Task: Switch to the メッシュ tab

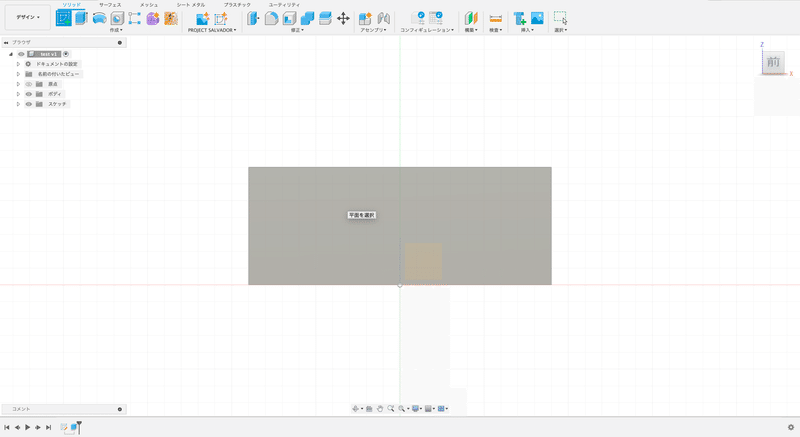Action: [x=149, y=5]
